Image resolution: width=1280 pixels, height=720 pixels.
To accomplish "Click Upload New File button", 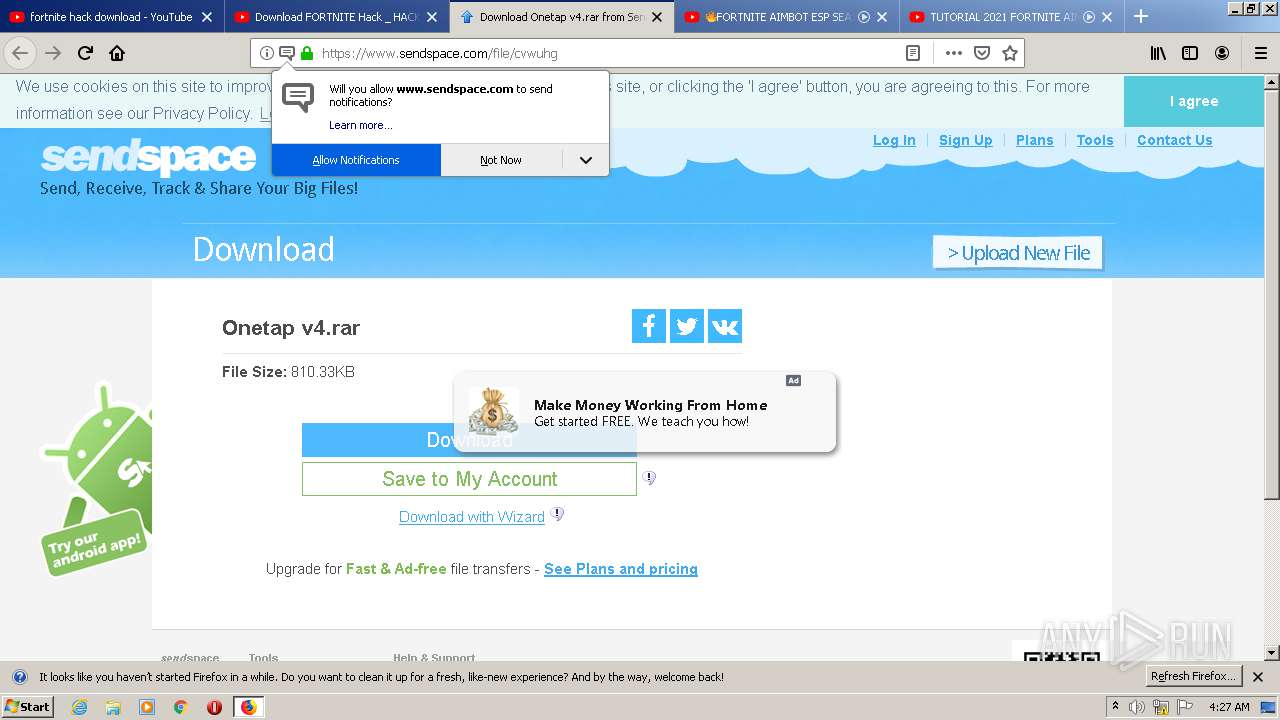I will 1018,253.
